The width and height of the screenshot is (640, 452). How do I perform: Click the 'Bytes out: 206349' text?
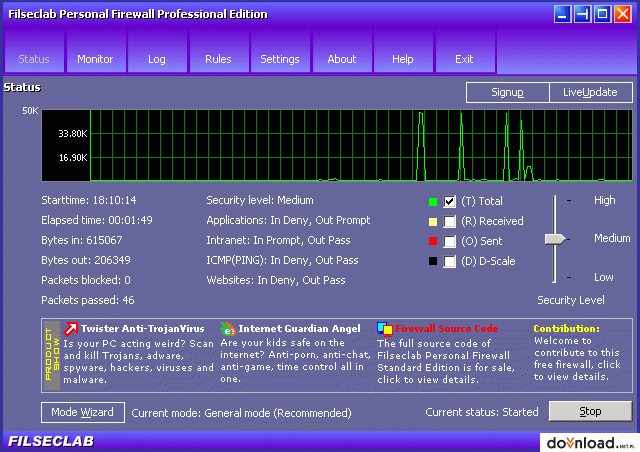point(86,261)
